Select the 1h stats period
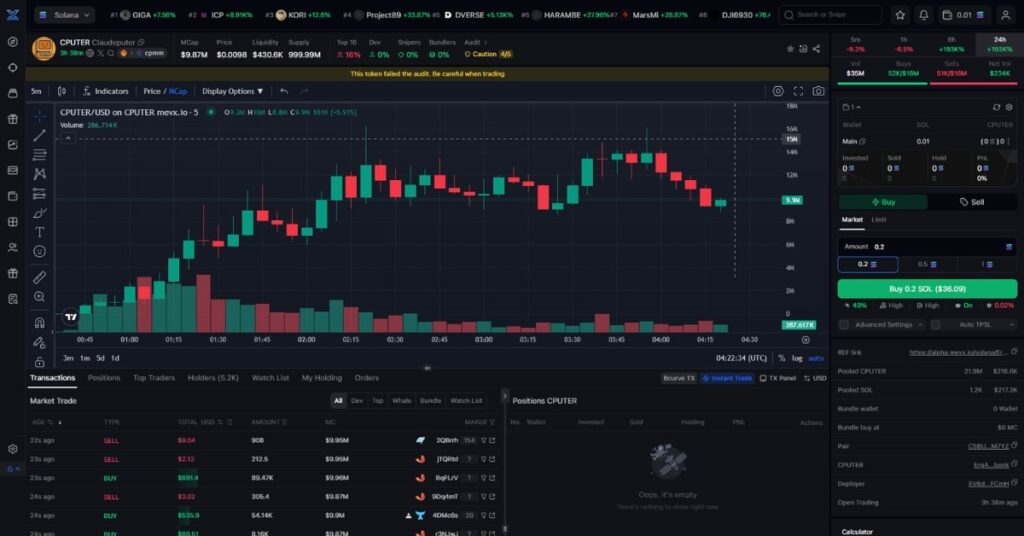 pos(904,44)
